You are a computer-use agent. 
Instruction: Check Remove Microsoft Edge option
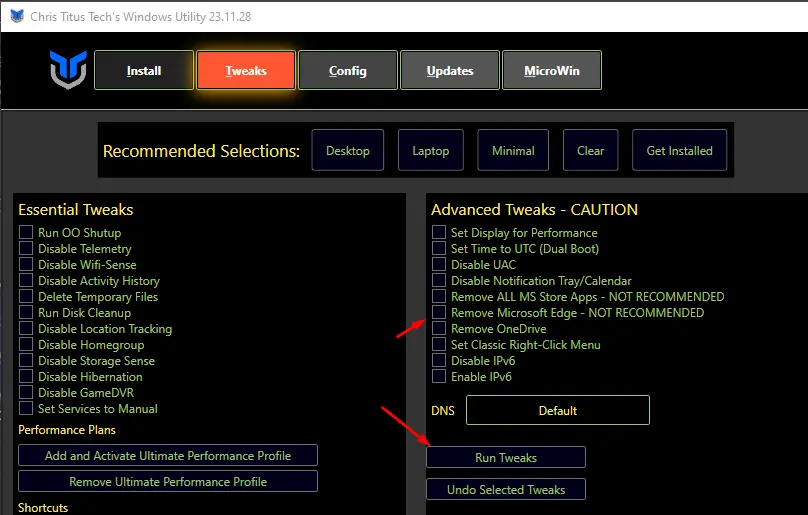[x=439, y=312]
